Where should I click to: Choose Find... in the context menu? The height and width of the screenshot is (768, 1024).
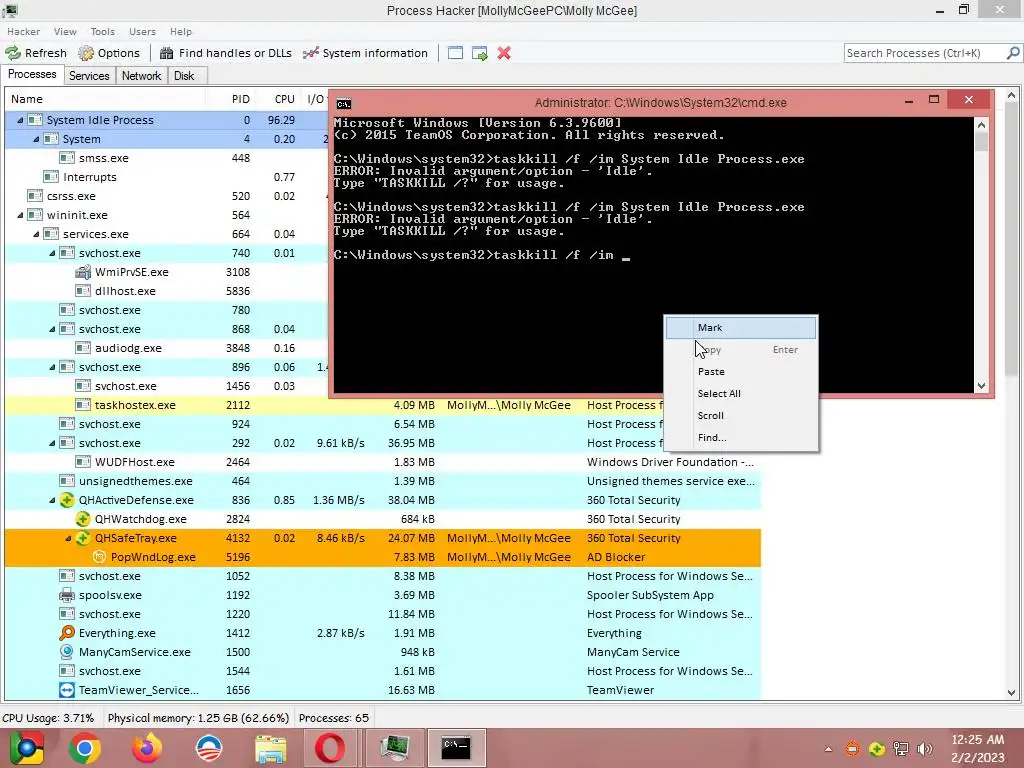(741, 438)
